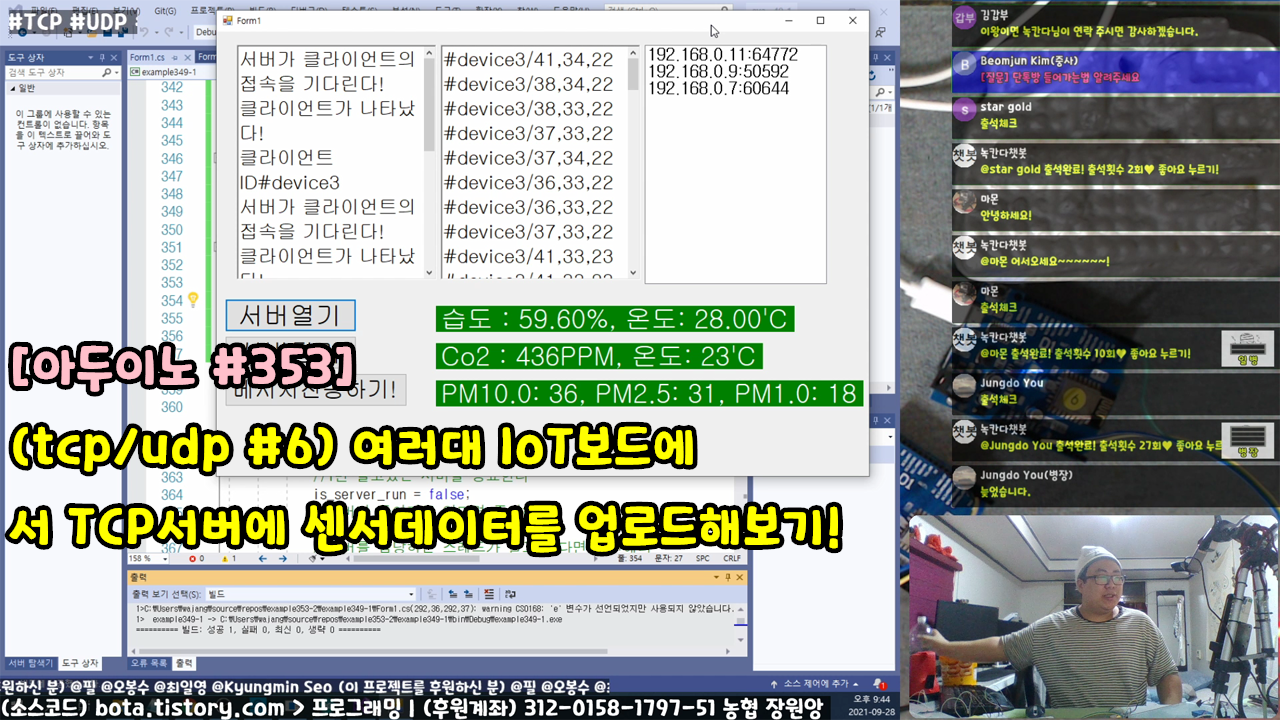This screenshot has width=1280, height=720.
Task: Maximize the Form1 window
Action: [820, 20]
